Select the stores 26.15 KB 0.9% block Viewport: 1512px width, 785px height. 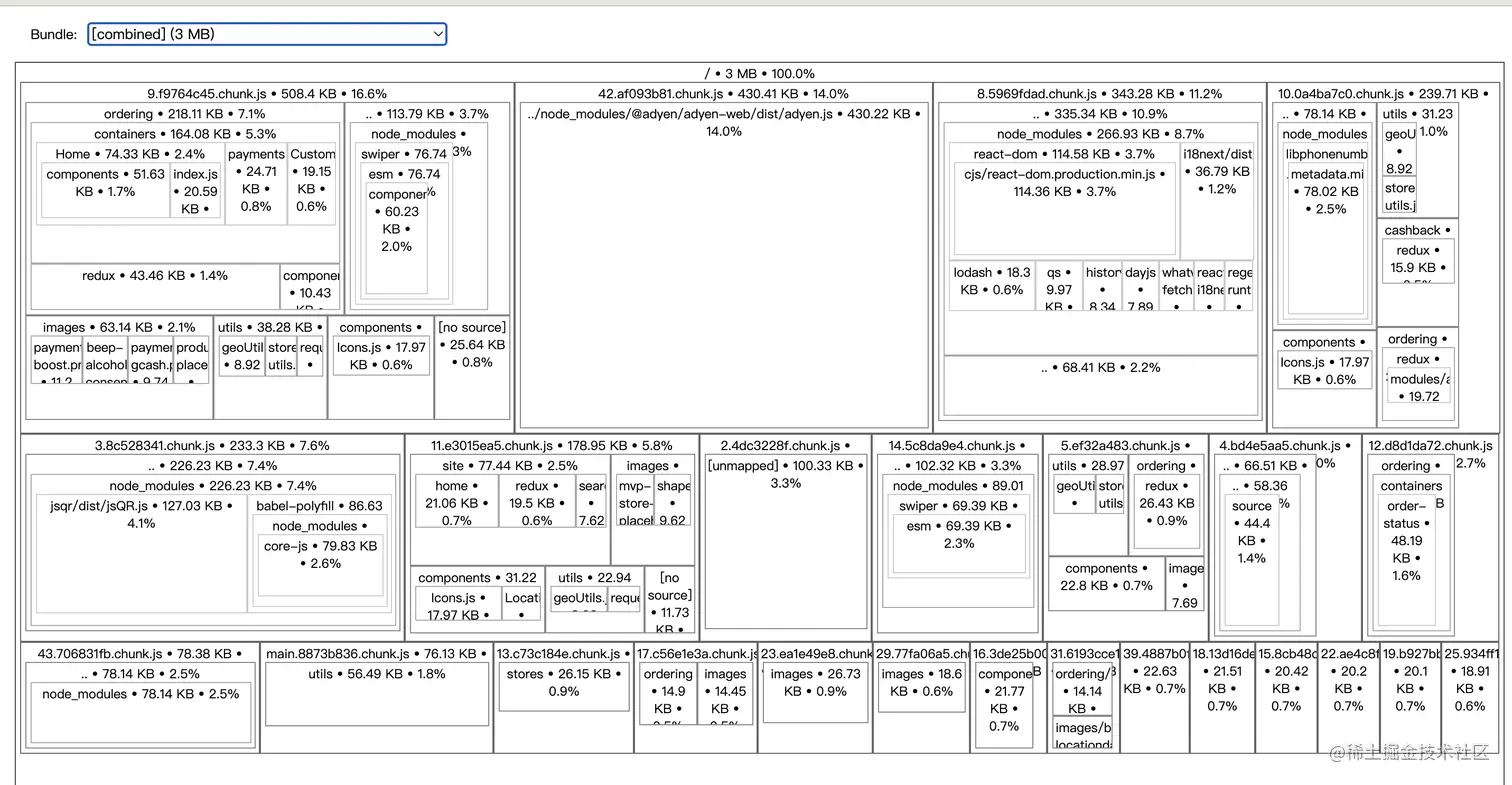(564, 688)
